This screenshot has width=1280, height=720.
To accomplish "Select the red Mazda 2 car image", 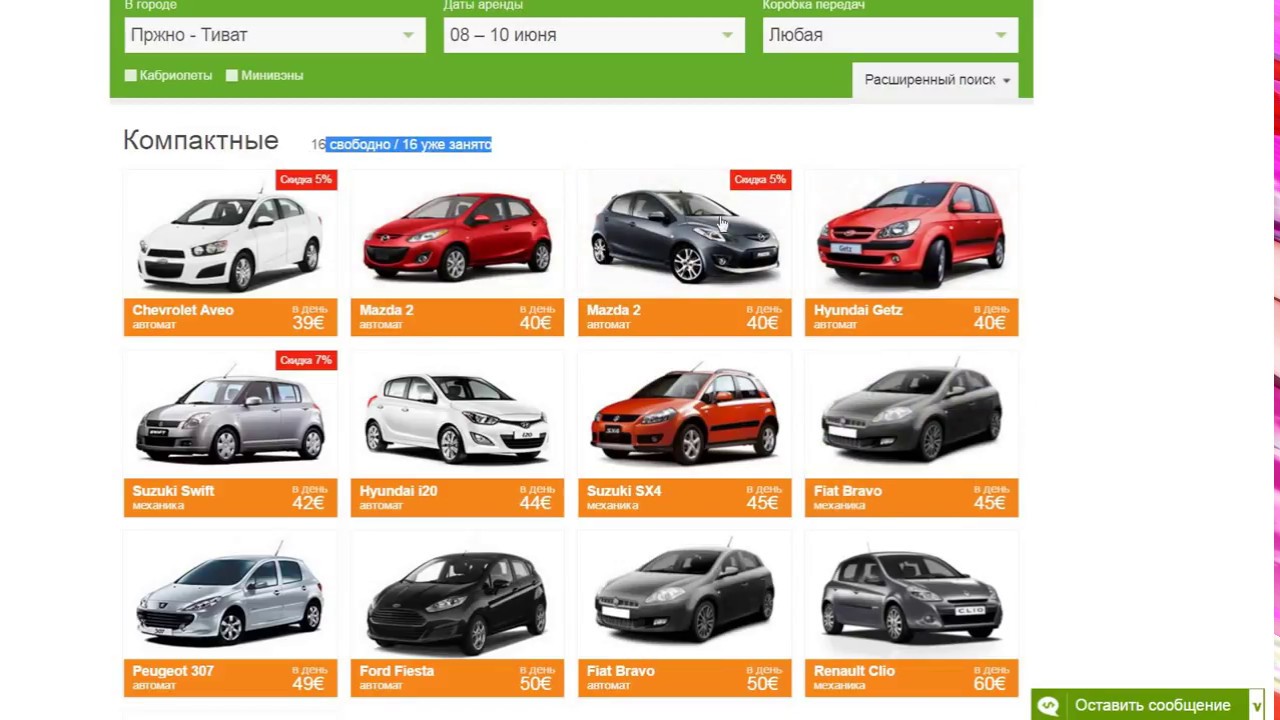I will (x=457, y=235).
